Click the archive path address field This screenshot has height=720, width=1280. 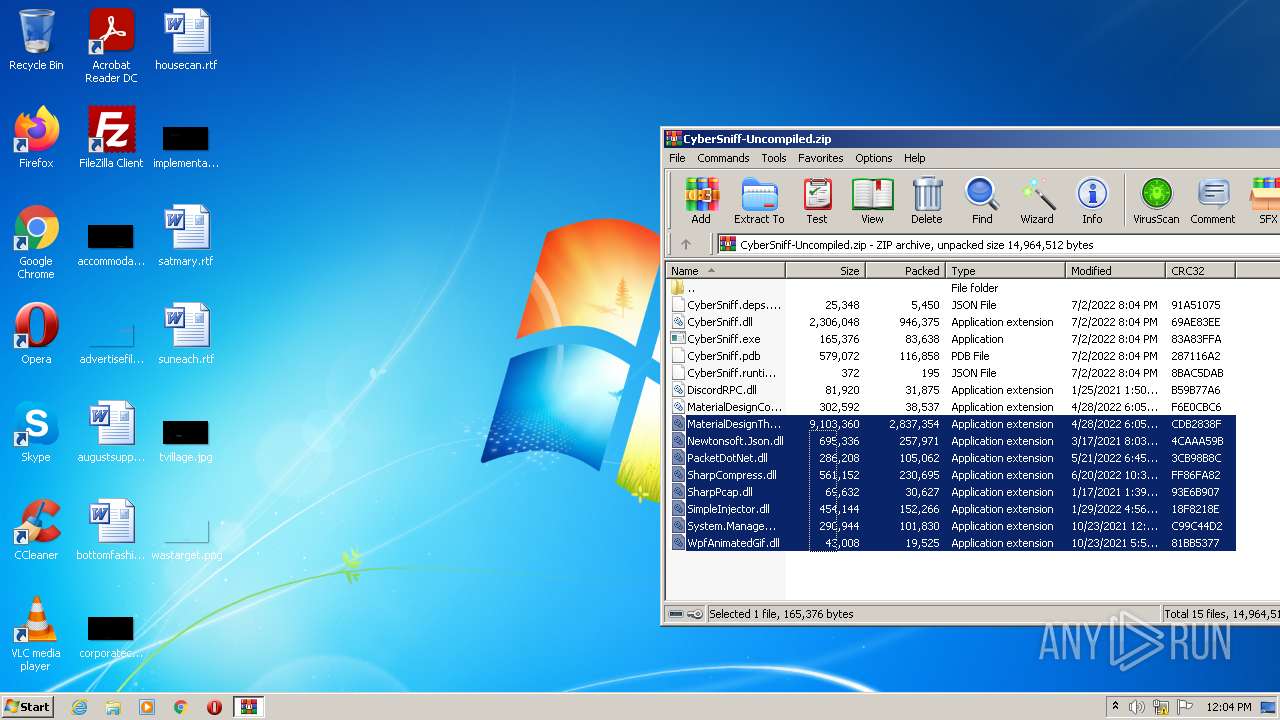(997, 244)
